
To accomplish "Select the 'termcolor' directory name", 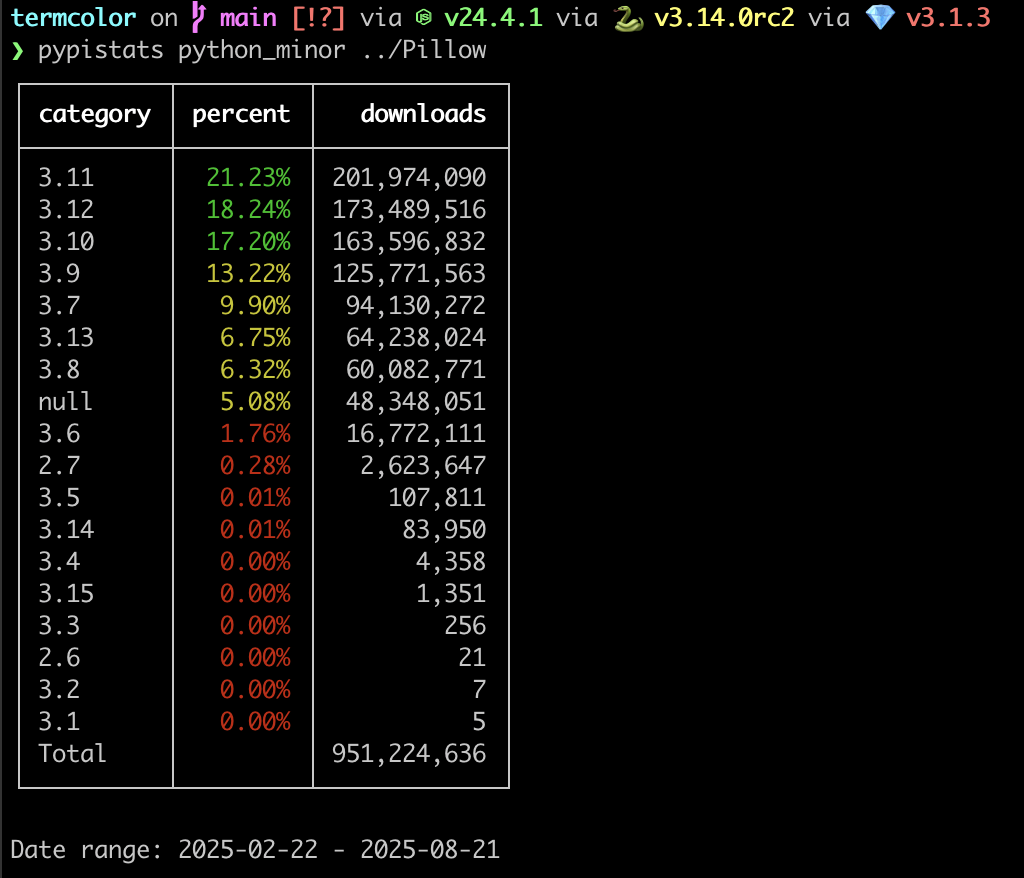I will pos(74,18).
